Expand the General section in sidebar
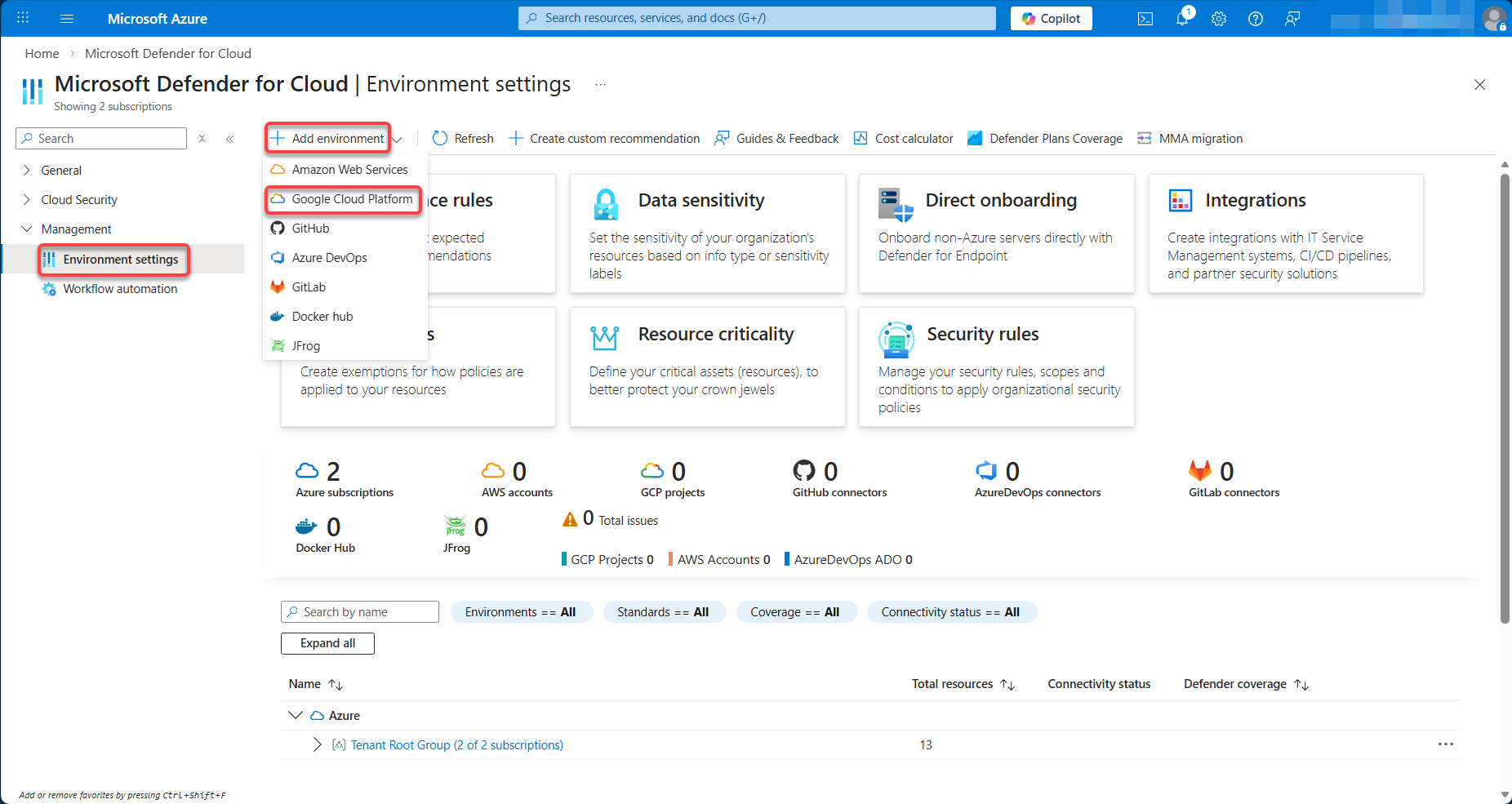 27,171
